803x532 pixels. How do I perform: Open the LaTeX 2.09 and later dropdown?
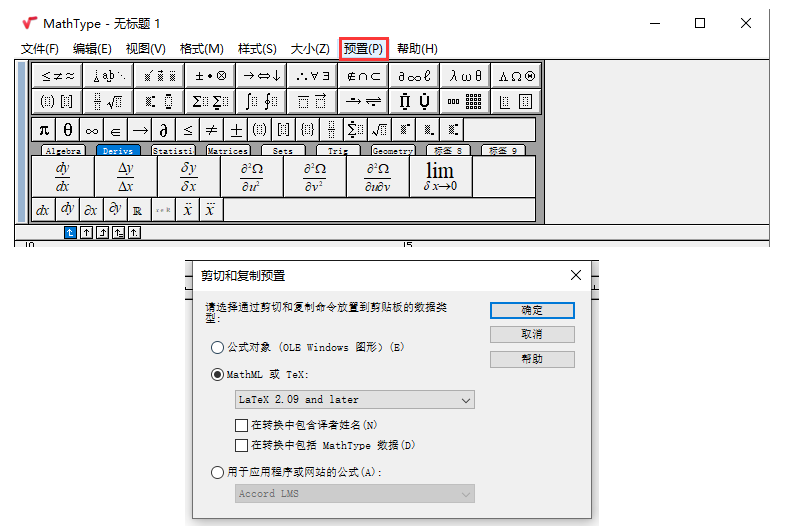[354, 399]
